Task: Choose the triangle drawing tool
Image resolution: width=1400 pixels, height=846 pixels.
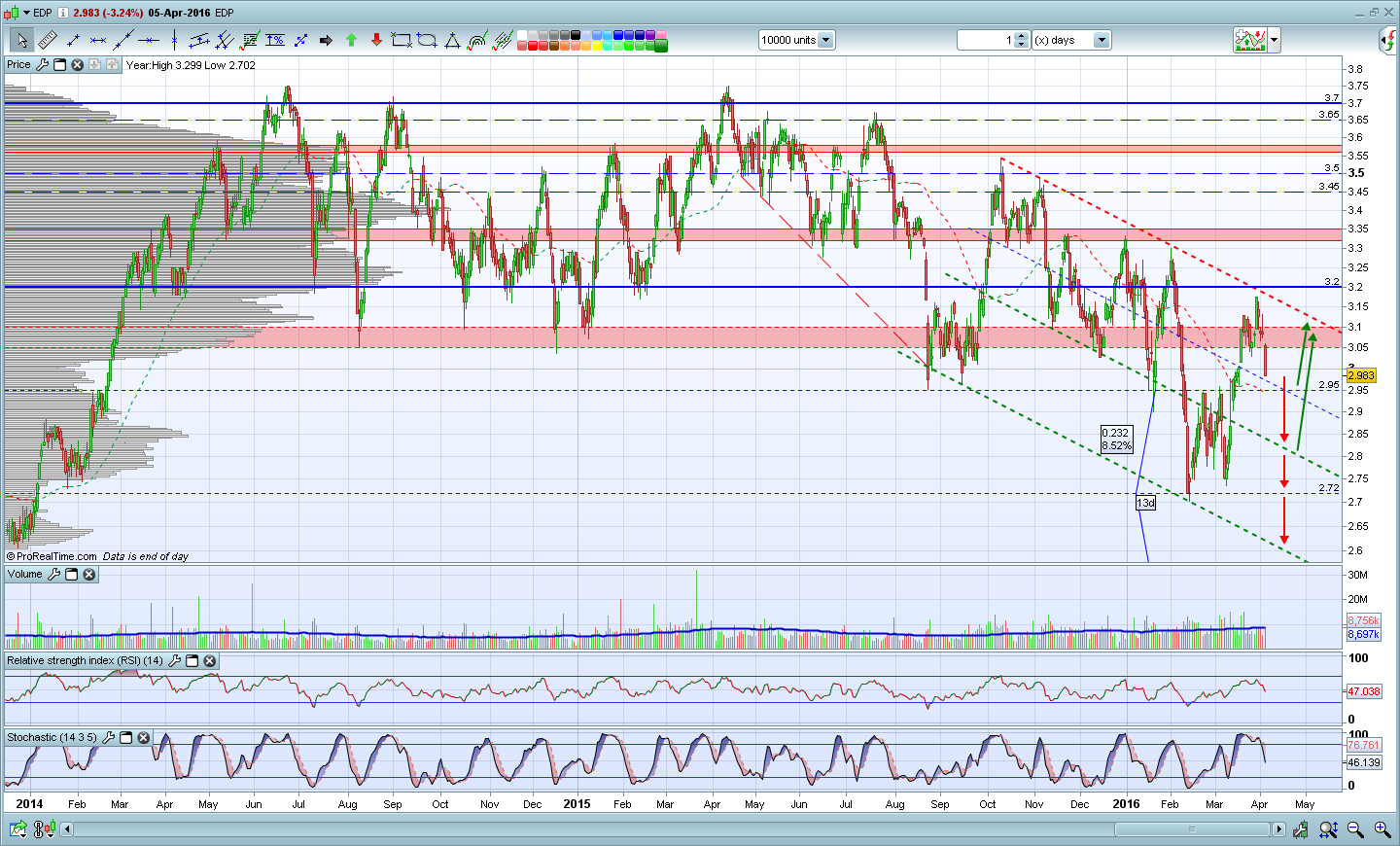Action: point(452,40)
